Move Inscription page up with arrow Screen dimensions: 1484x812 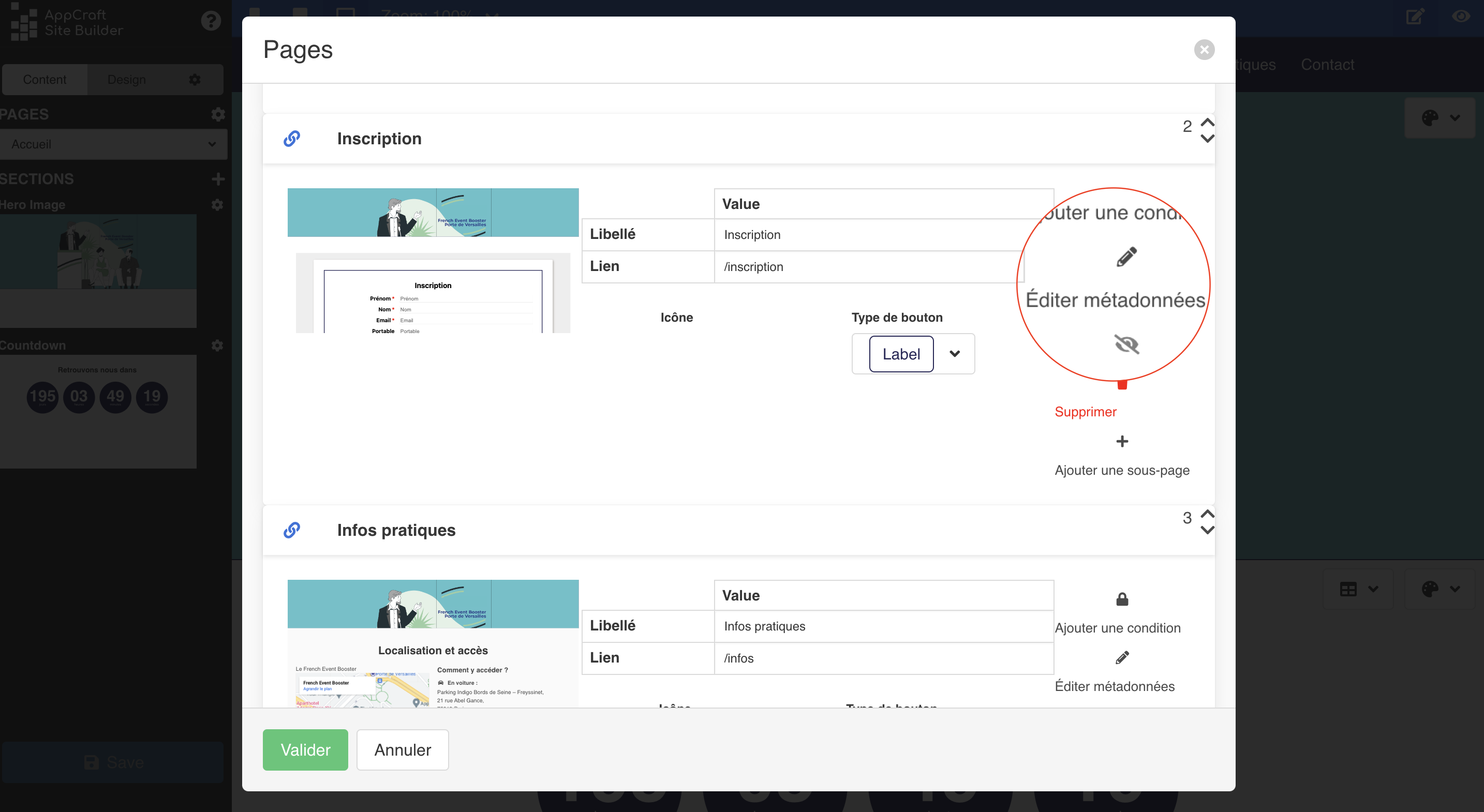(x=1208, y=122)
